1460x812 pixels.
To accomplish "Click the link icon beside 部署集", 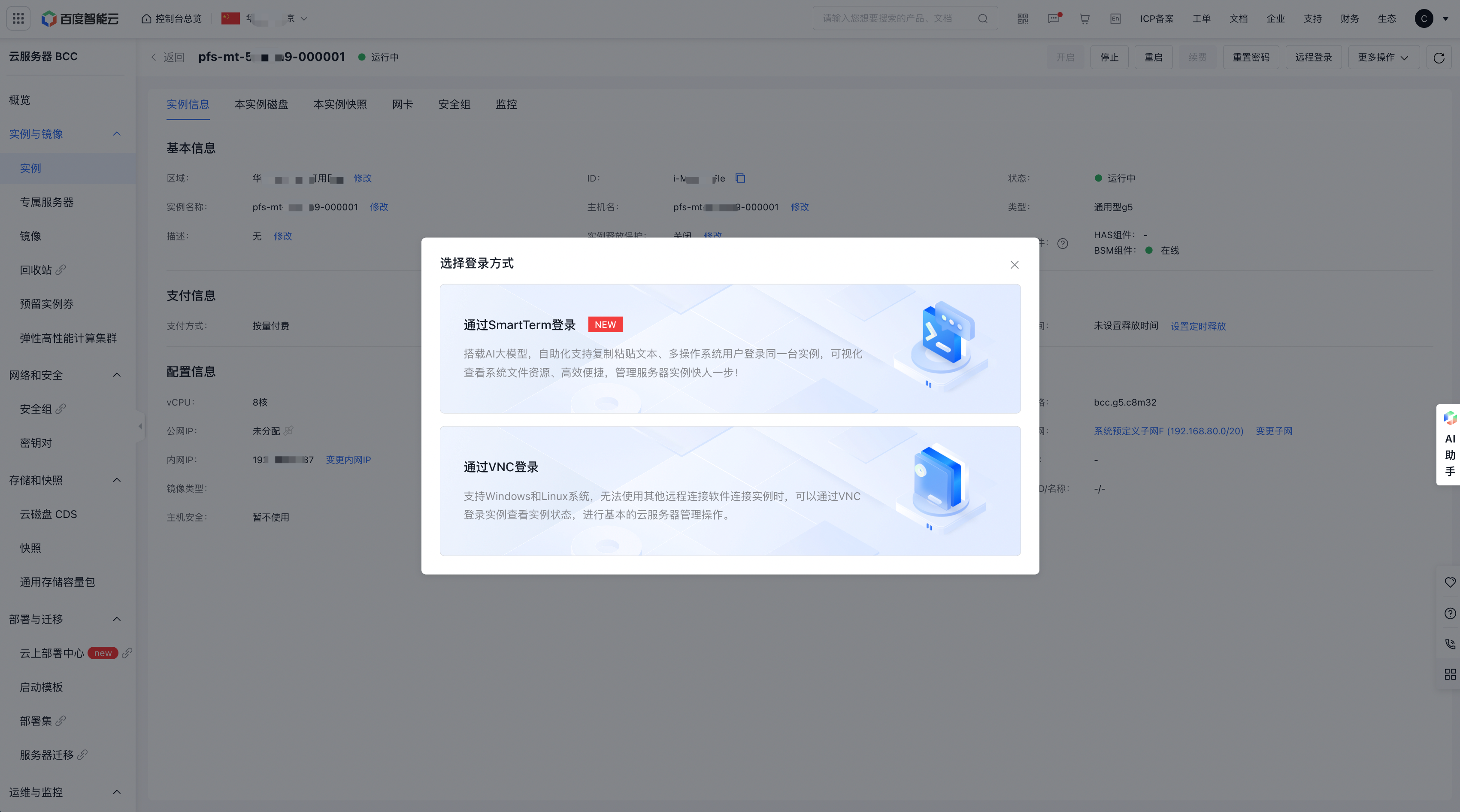I will pos(61,721).
